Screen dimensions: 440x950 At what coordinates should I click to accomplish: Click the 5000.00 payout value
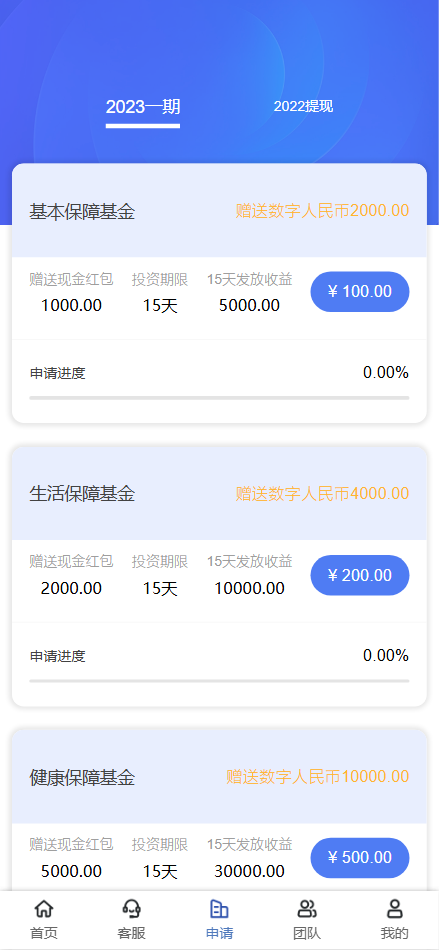pyautogui.click(x=250, y=305)
